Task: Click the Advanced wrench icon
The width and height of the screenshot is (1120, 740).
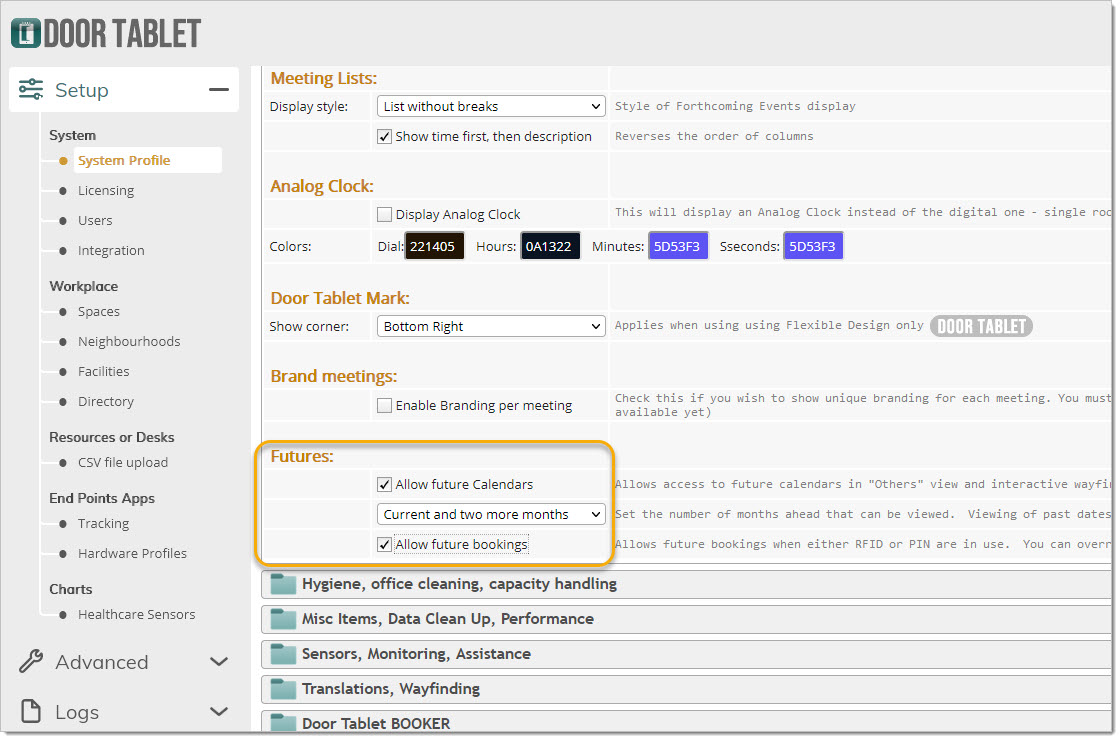Action: [31, 662]
